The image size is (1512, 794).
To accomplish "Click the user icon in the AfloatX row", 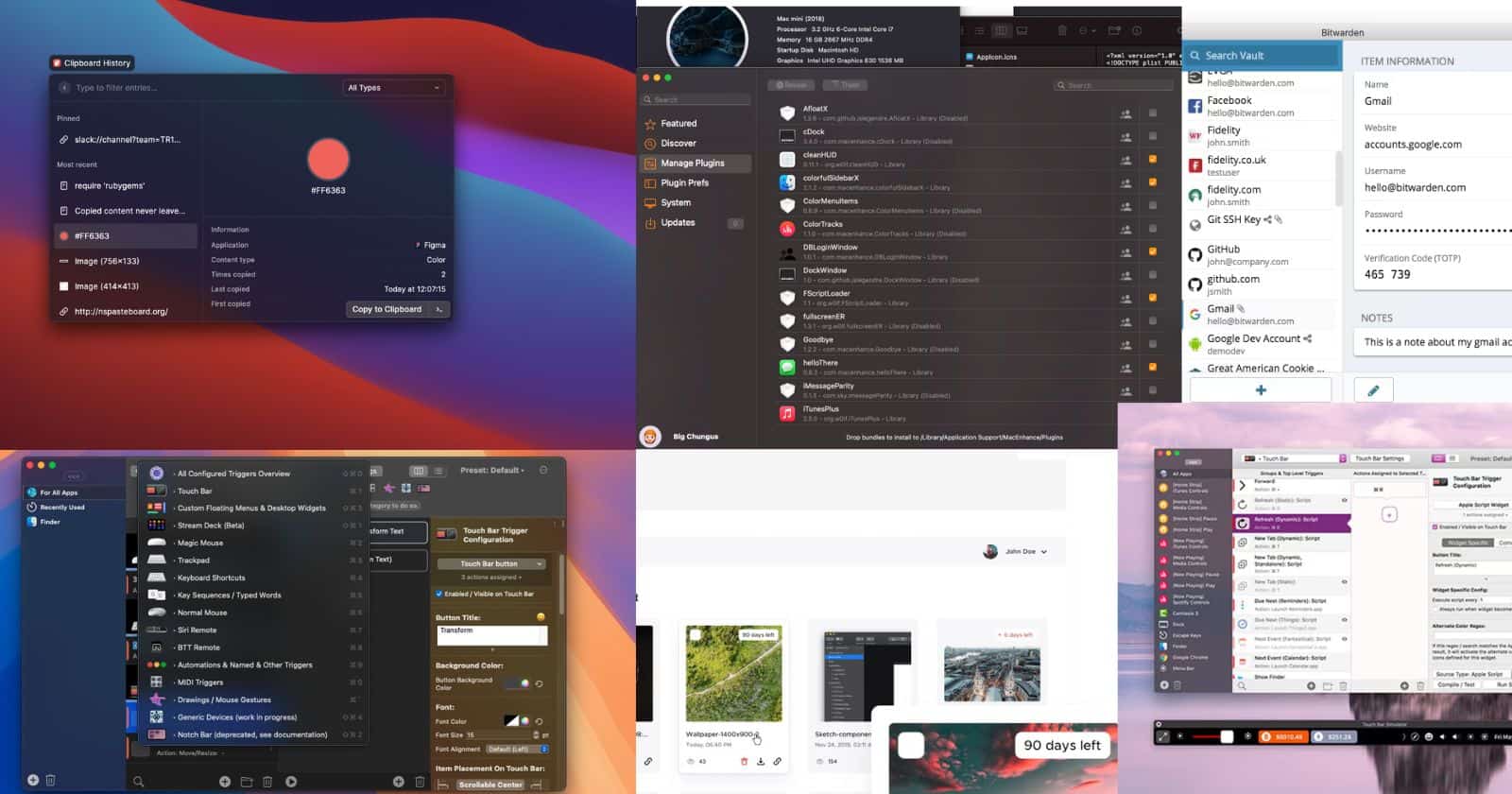I will (1125, 113).
